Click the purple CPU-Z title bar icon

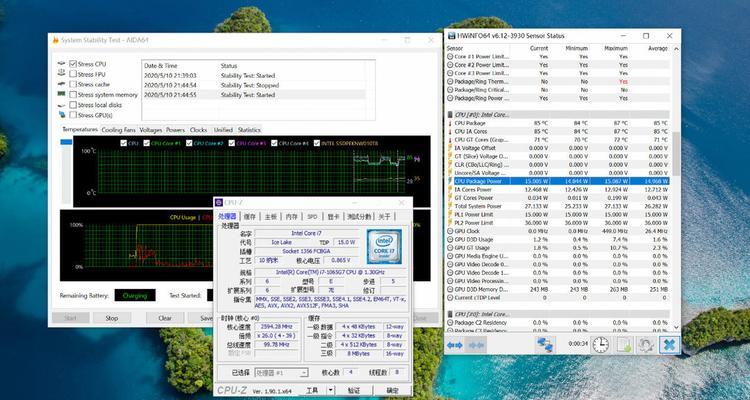(219, 203)
